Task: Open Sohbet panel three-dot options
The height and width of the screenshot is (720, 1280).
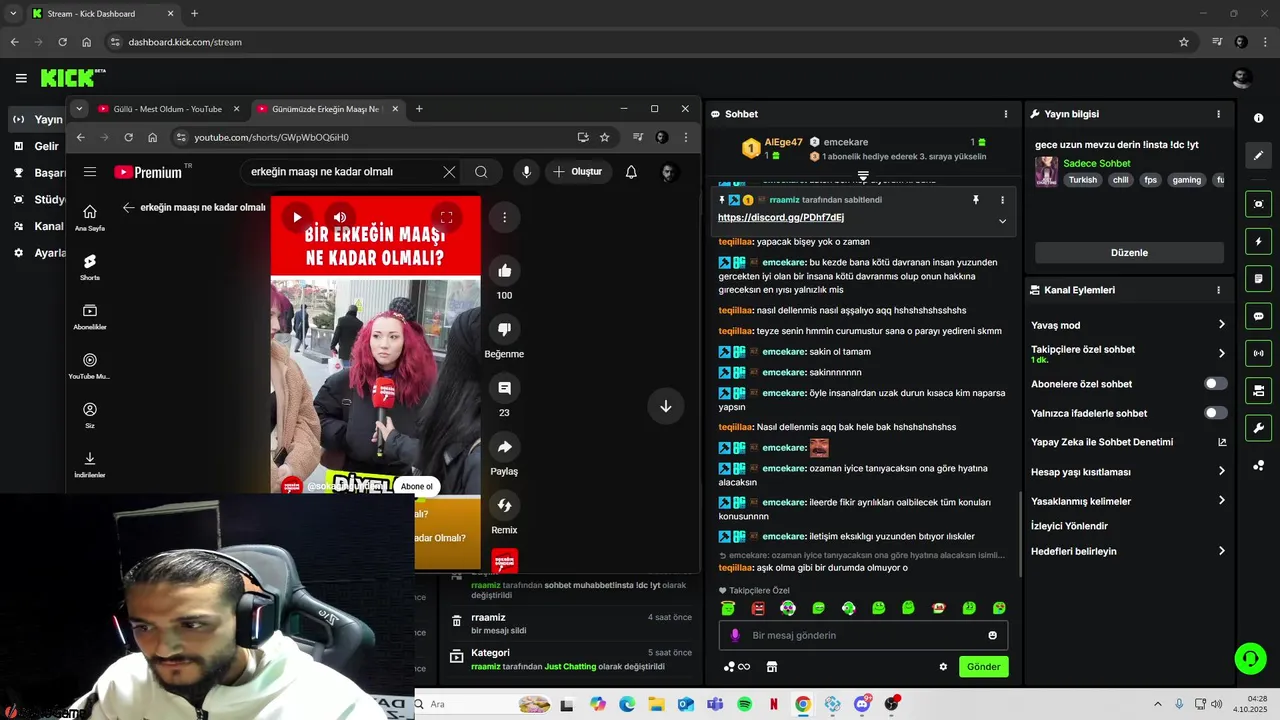Action: tap(1006, 114)
